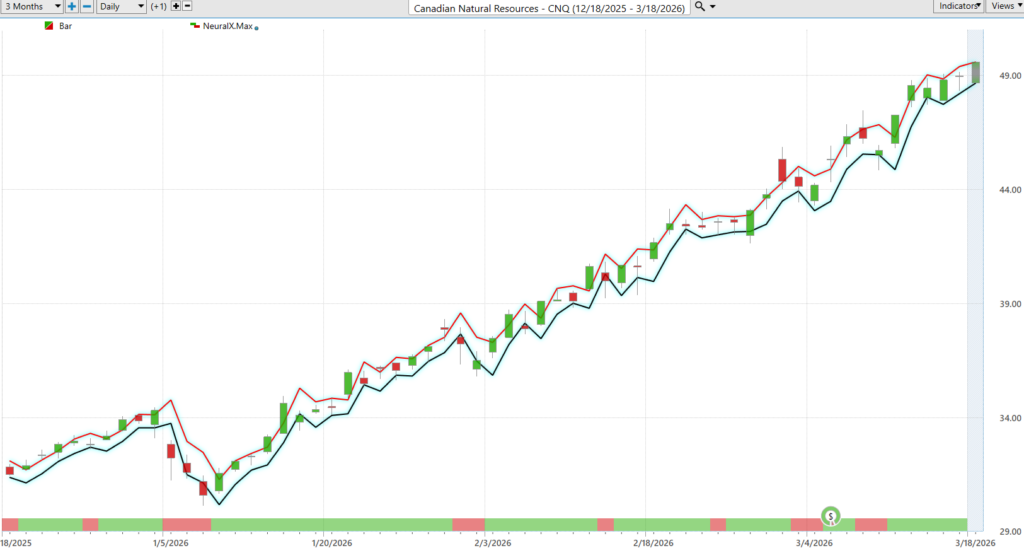This screenshot has height=553, width=1024.
Task: Click the green dollar dividend marker
Action: click(831, 516)
